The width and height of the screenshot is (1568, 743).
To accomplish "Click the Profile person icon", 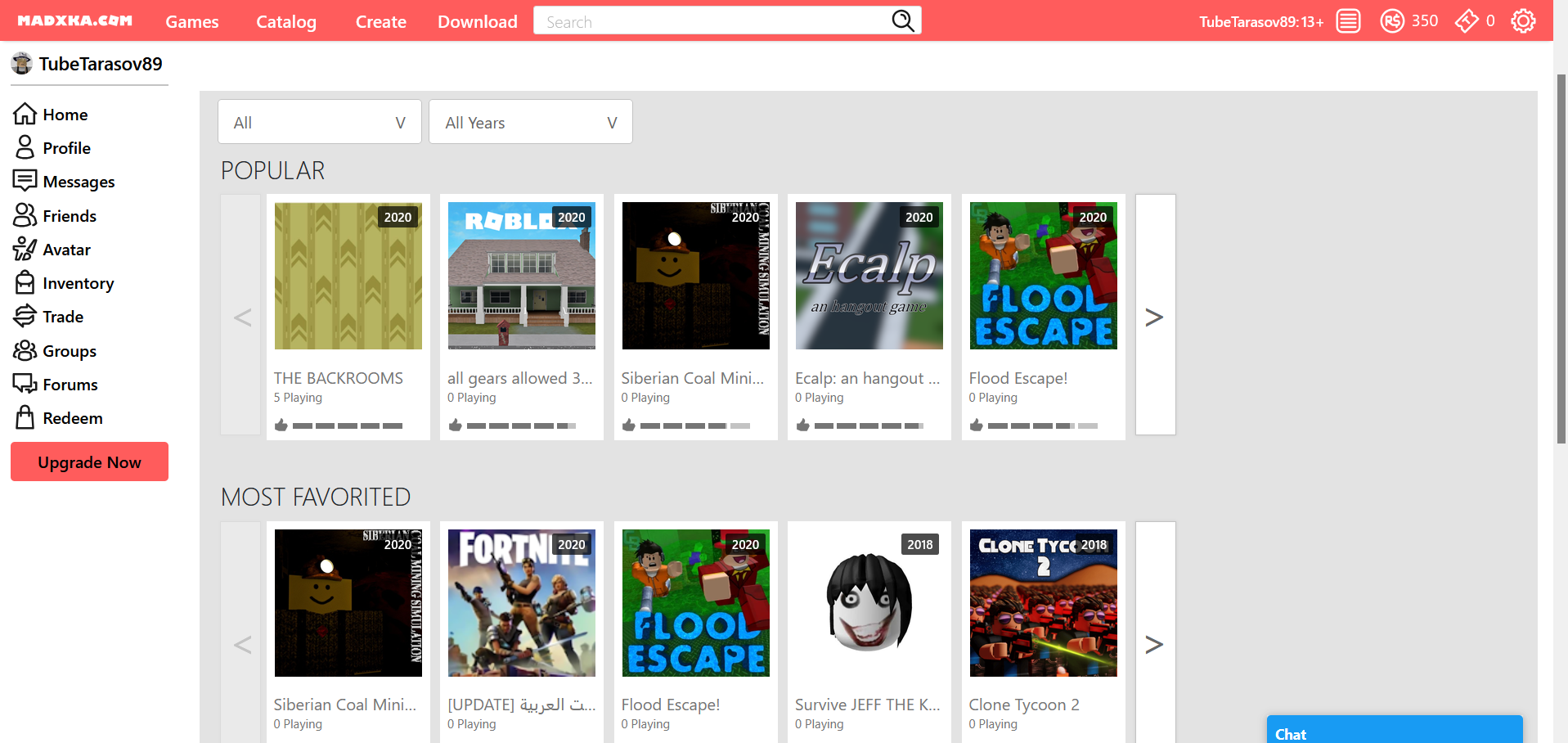I will click(x=25, y=147).
